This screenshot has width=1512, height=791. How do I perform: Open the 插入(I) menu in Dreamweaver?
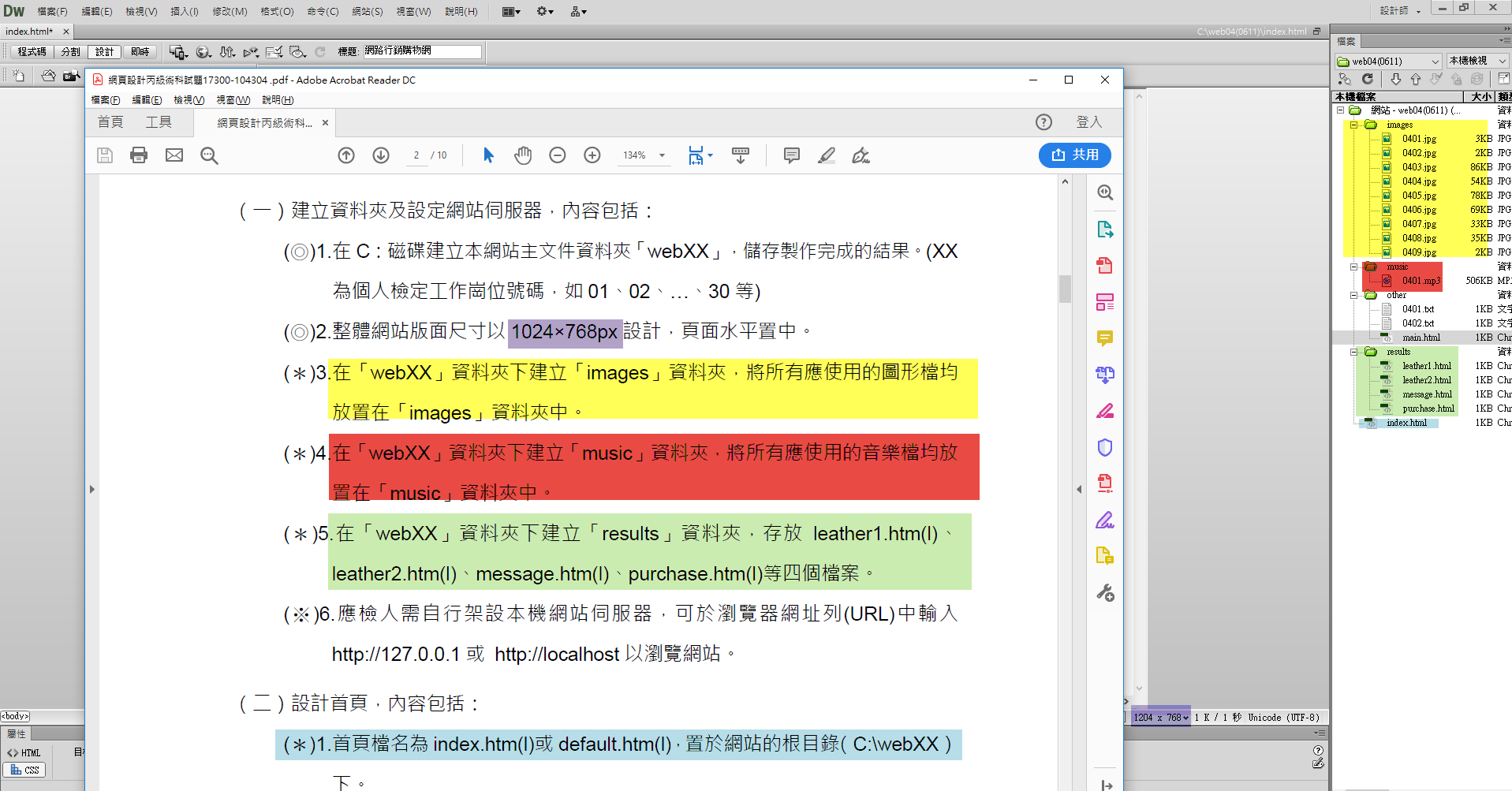tap(185, 11)
